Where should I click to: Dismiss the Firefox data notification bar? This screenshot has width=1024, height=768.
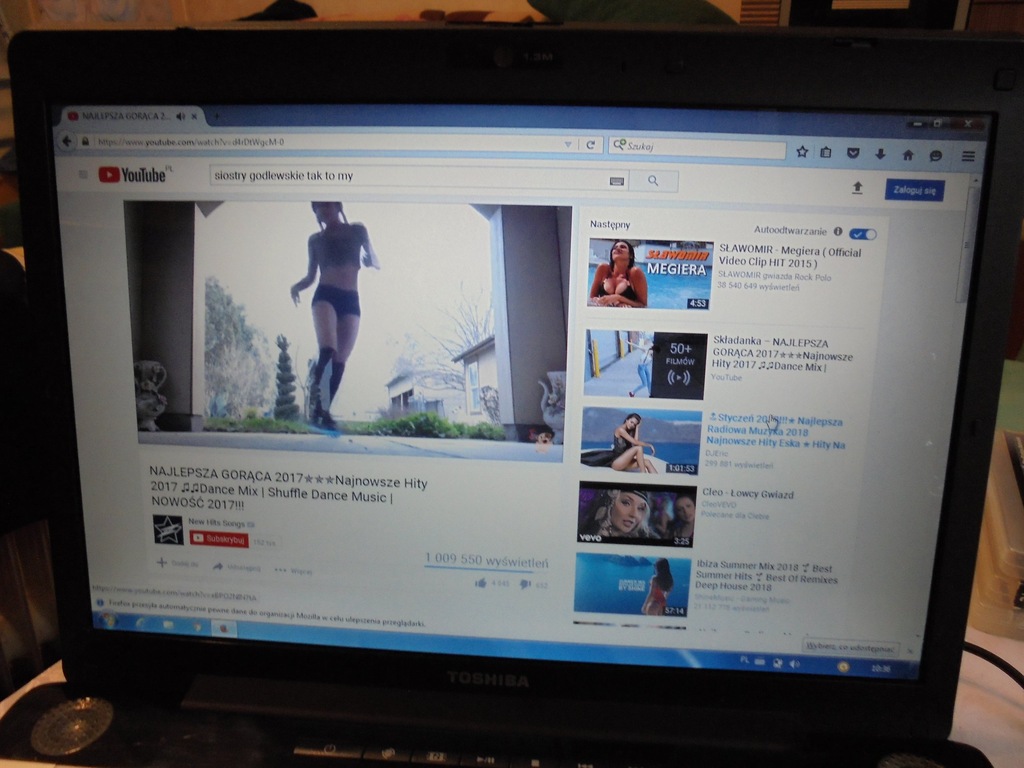pyautogui.click(x=910, y=650)
